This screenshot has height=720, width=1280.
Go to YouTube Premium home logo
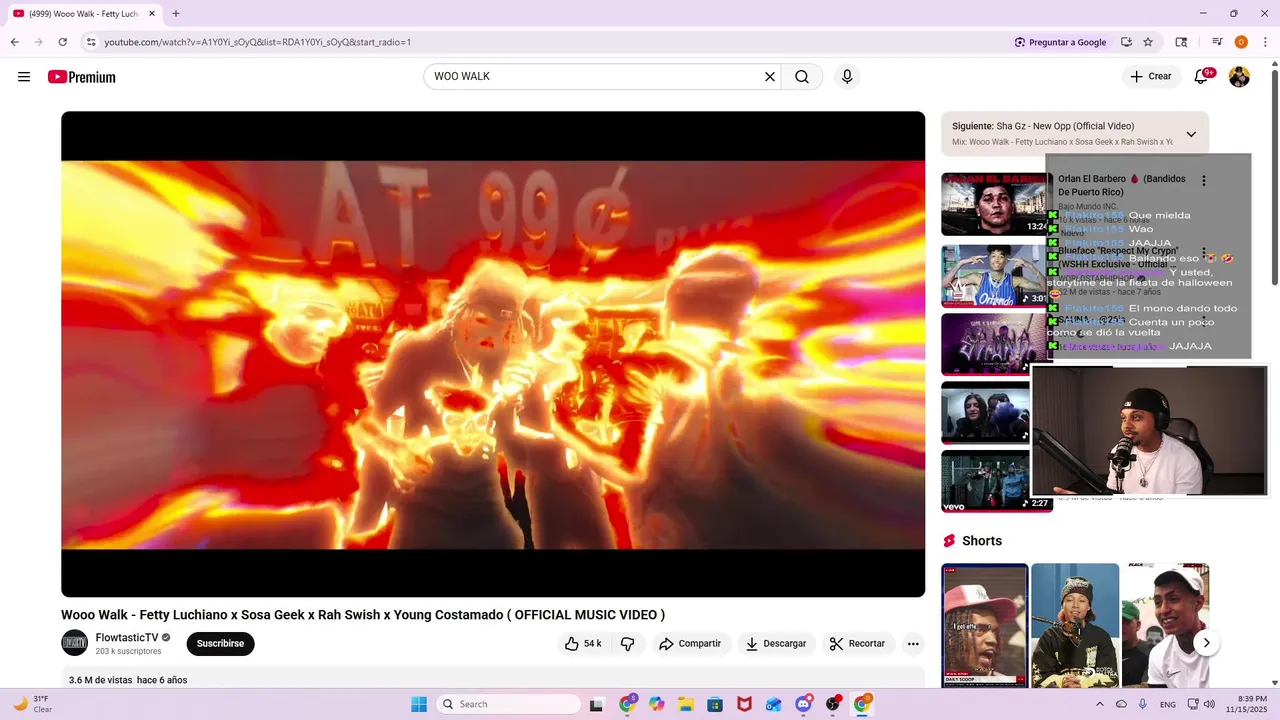pos(82,77)
